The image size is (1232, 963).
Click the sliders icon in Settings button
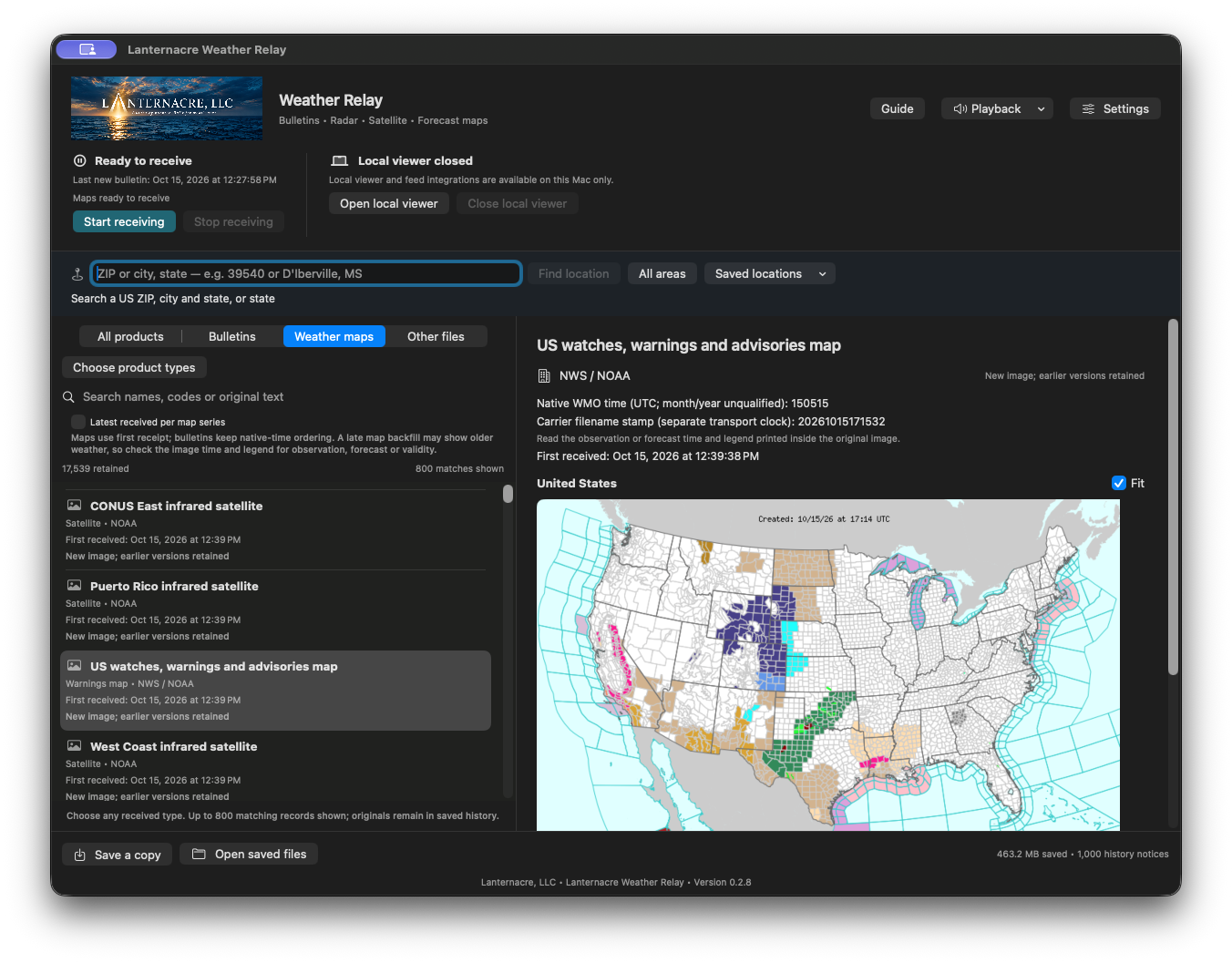1088,108
